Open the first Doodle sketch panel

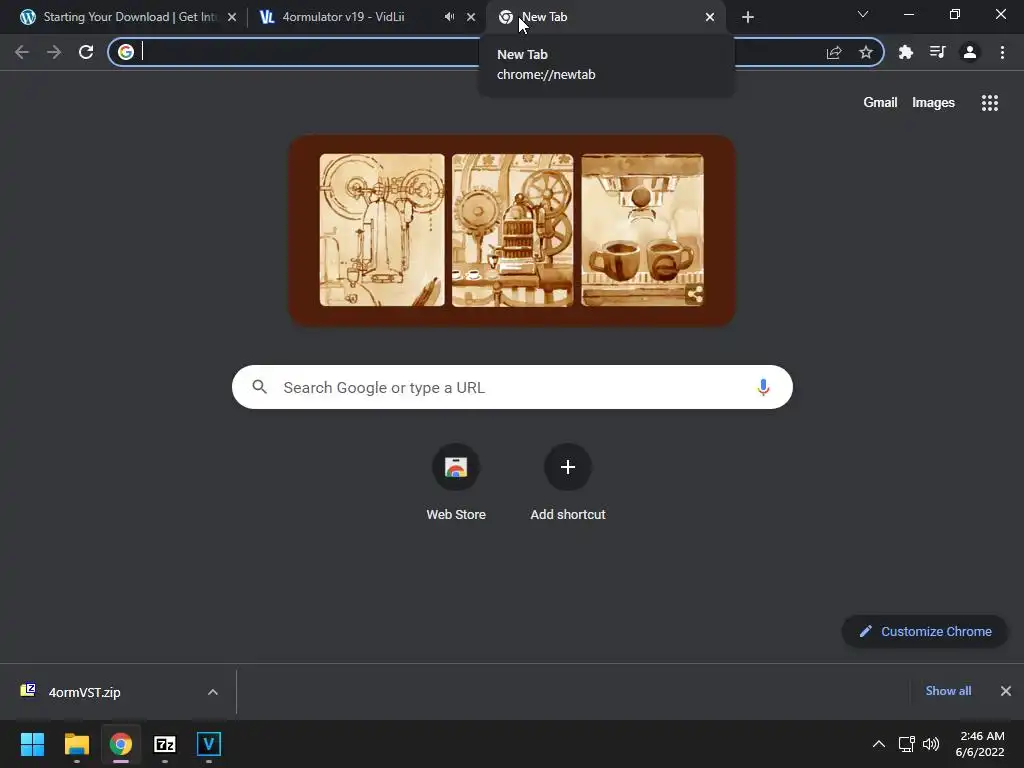(x=382, y=230)
